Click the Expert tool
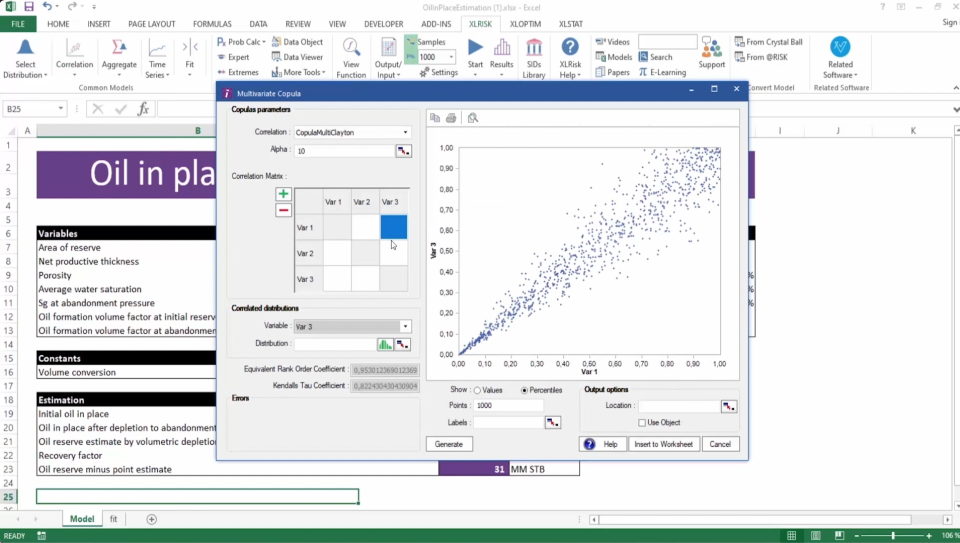The image size is (960, 543). (233, 57)
